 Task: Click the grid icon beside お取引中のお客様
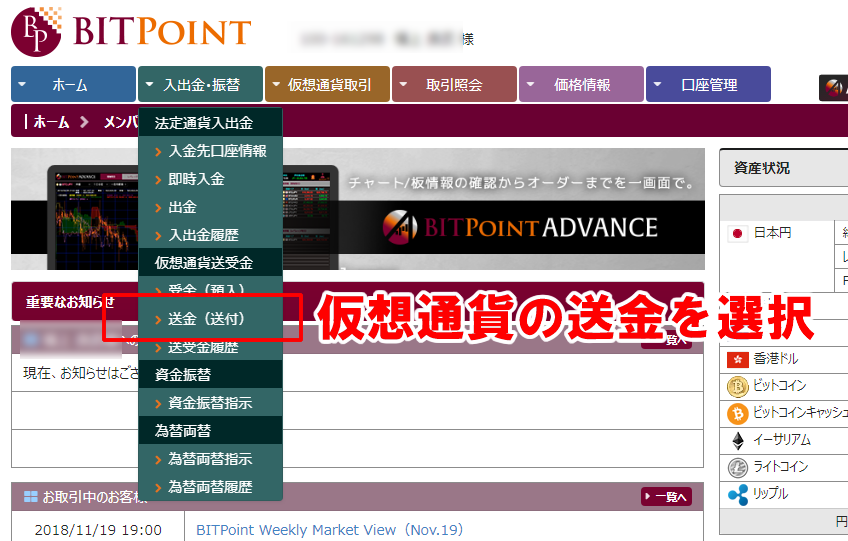pos(31,497)
